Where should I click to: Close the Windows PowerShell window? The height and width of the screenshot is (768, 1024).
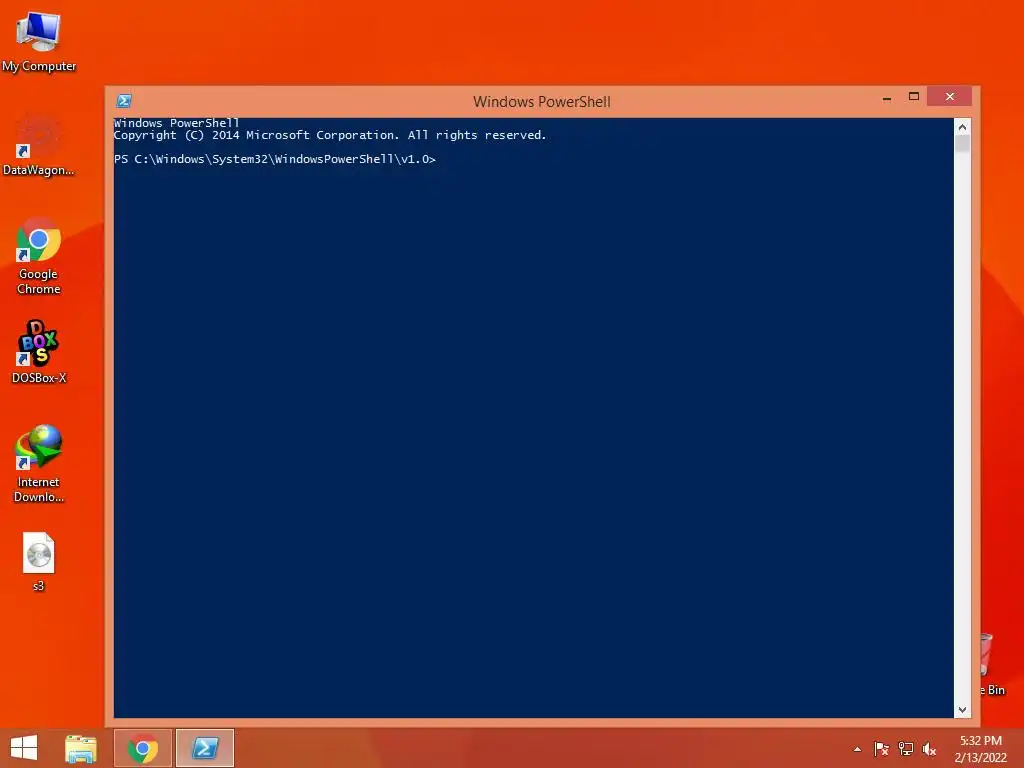coord(950,96)
